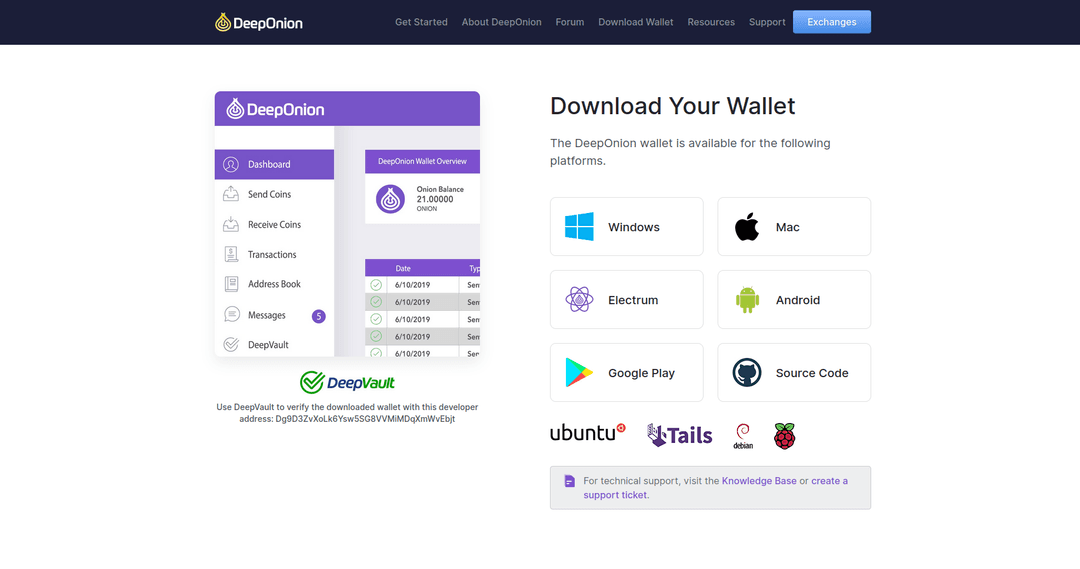The image size is (1080, 569).
Task: Open the Google Play label
Action: tap(641, 373)
